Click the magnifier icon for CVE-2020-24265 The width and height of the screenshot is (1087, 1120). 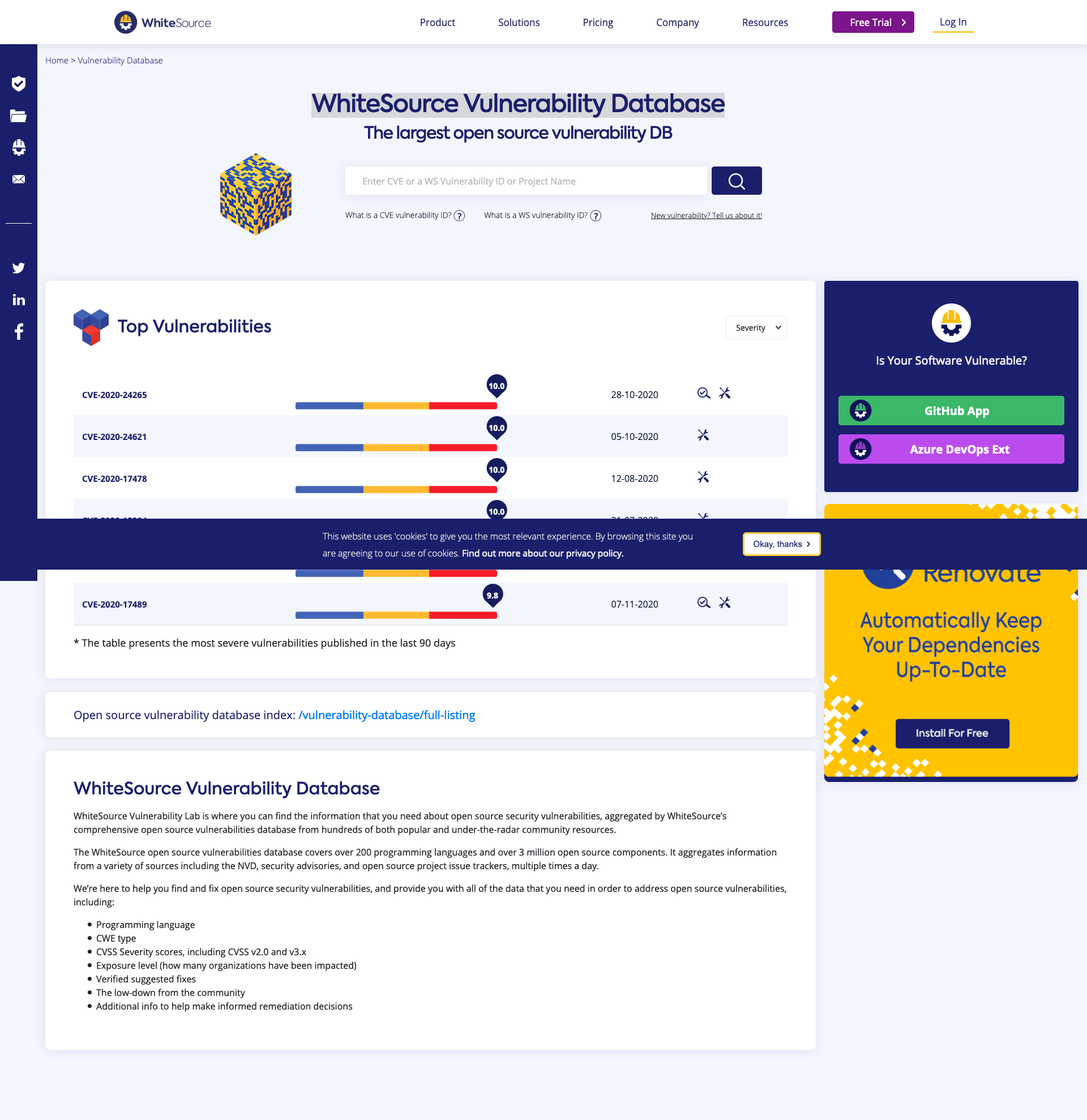click(x=703, y=393)
